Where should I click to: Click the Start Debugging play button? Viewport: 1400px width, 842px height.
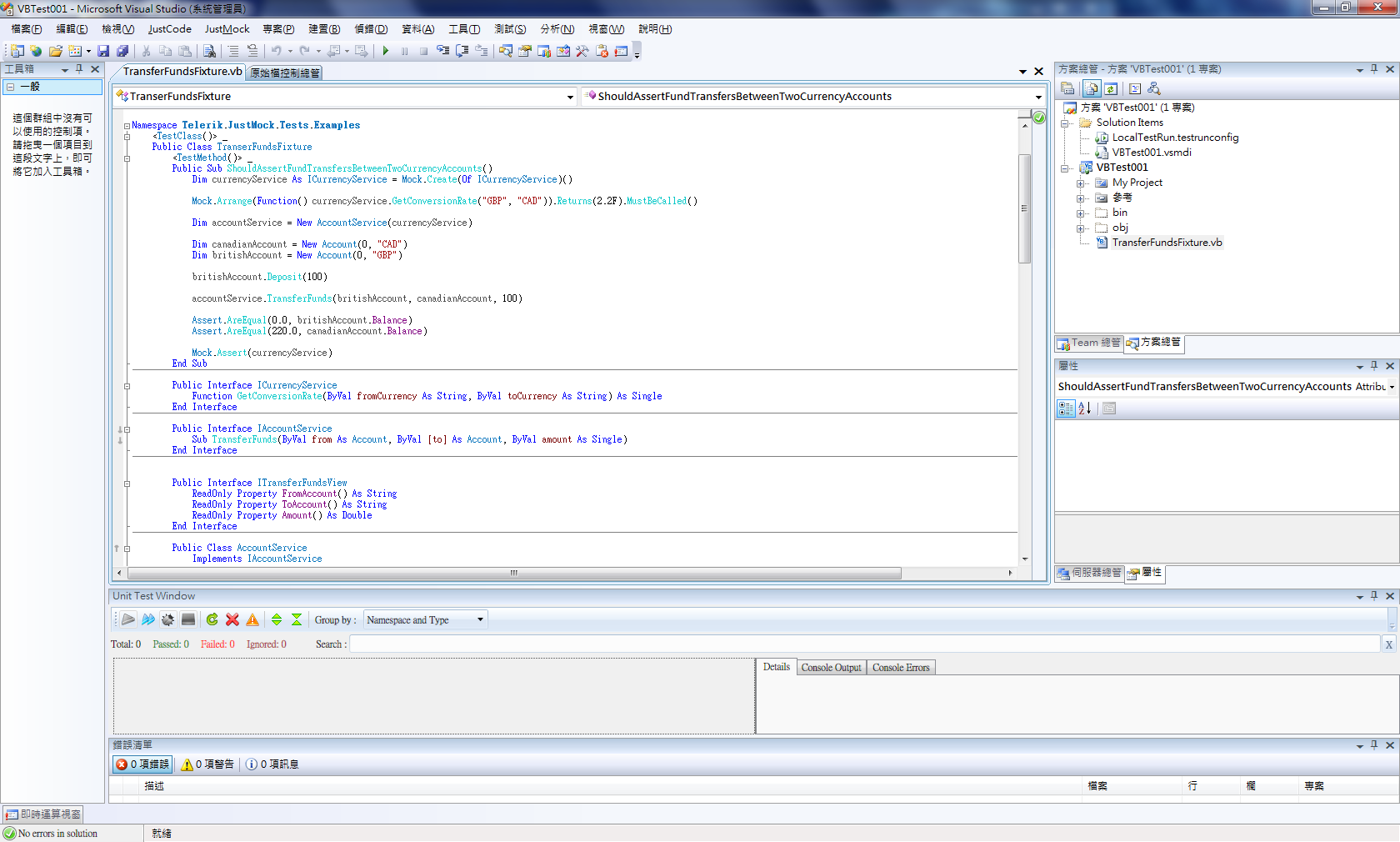click(x=385, y=51)
